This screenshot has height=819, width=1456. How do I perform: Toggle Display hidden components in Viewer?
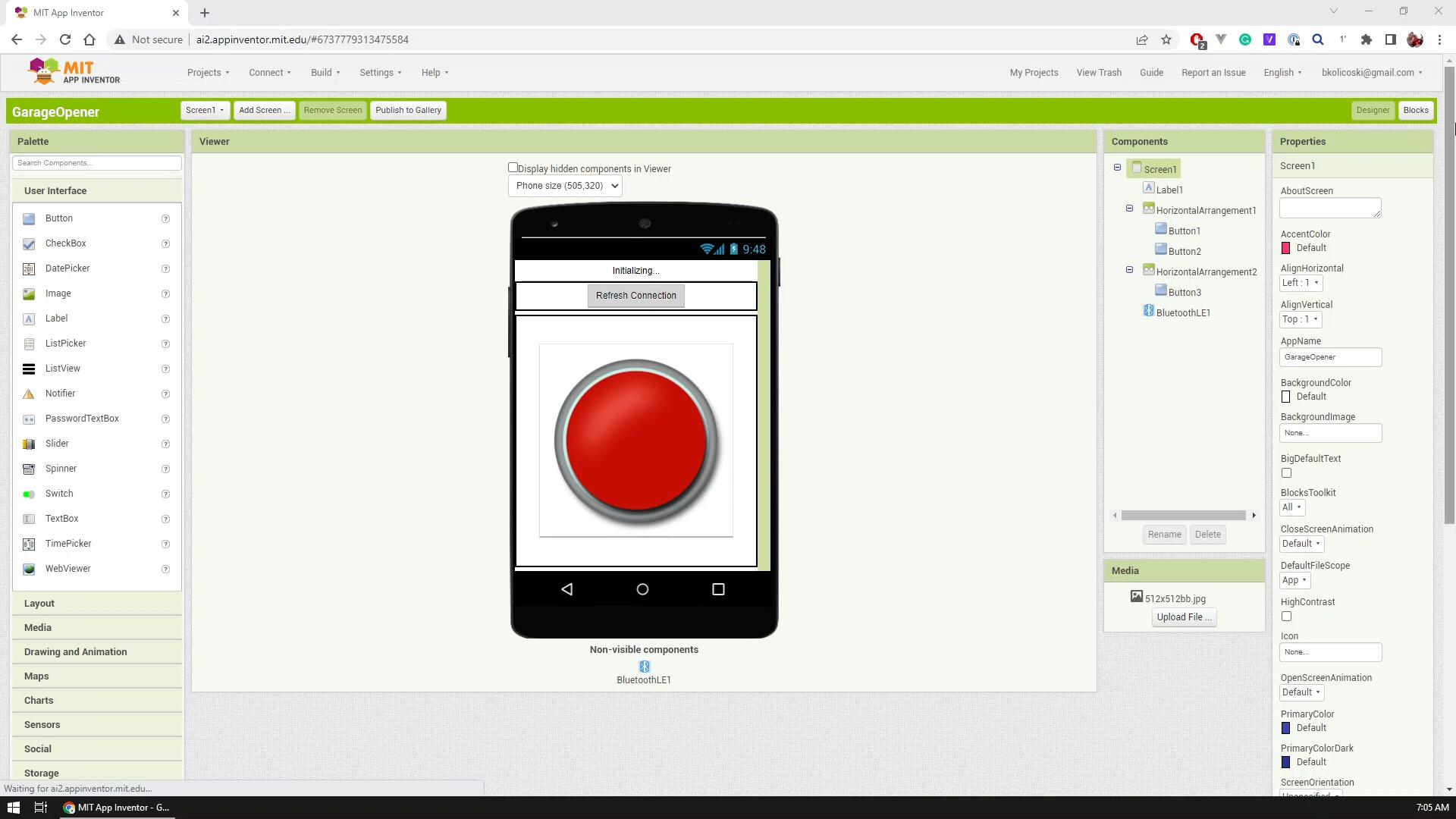(513, 168)
